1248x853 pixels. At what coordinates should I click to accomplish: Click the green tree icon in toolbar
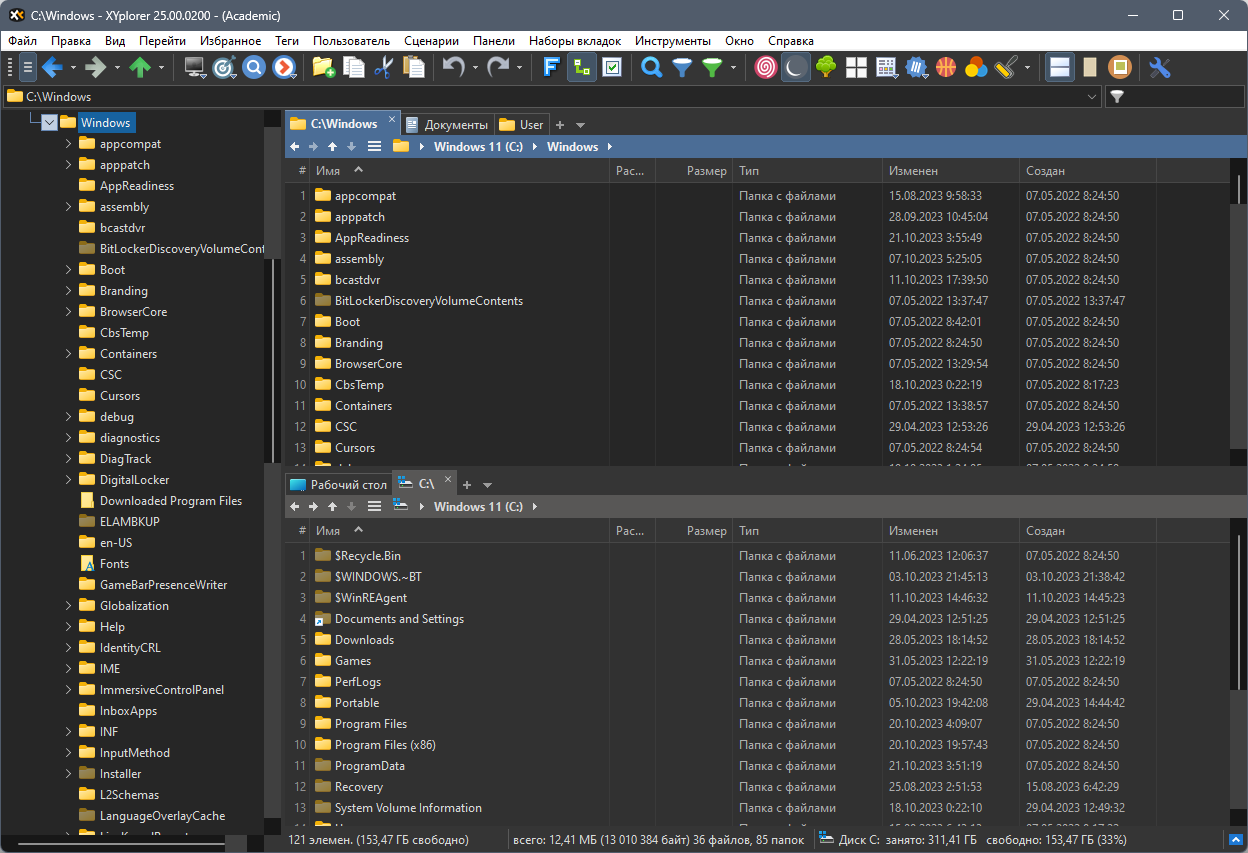[826, 68]
